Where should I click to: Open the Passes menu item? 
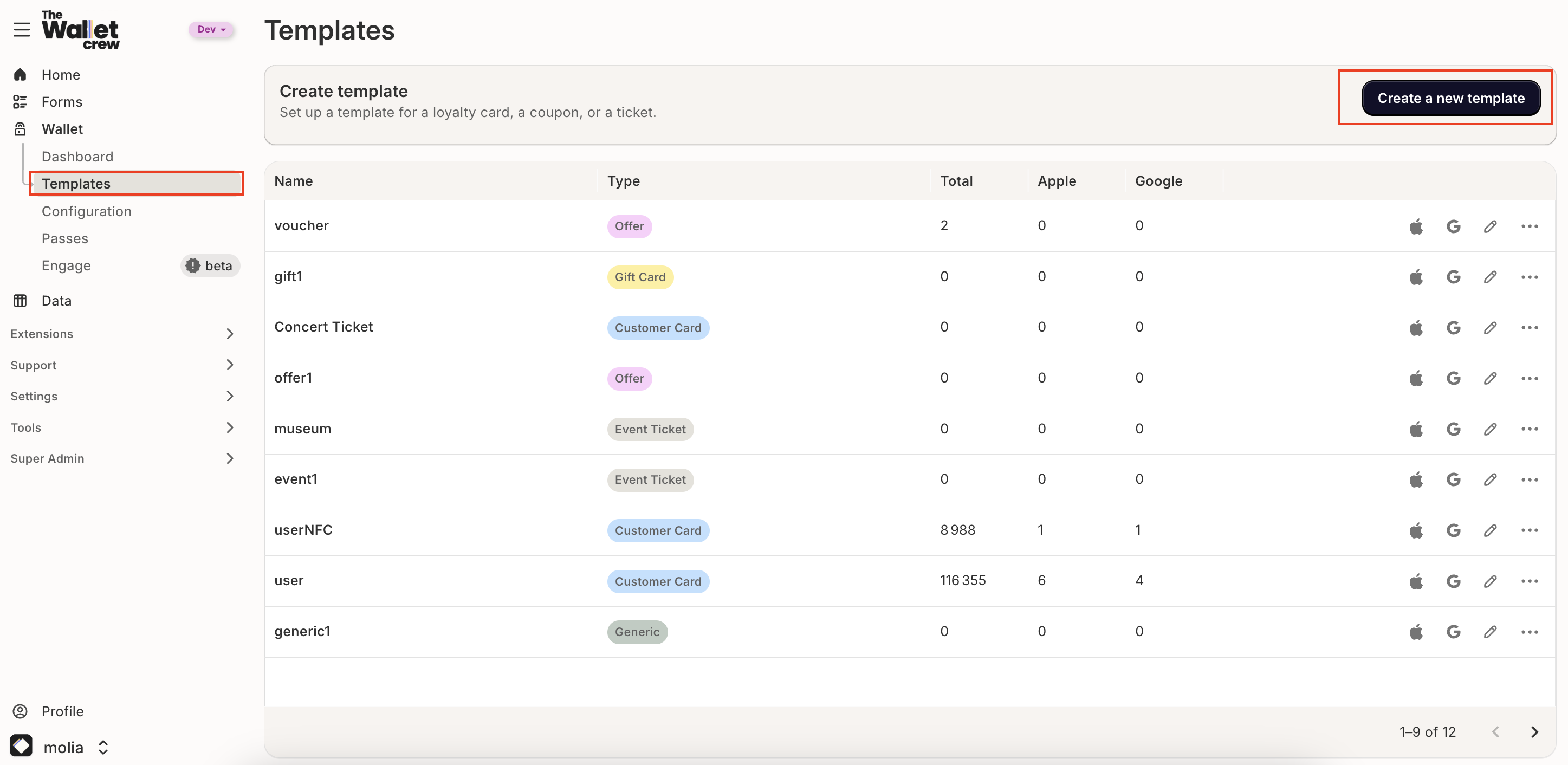(65, 238)
